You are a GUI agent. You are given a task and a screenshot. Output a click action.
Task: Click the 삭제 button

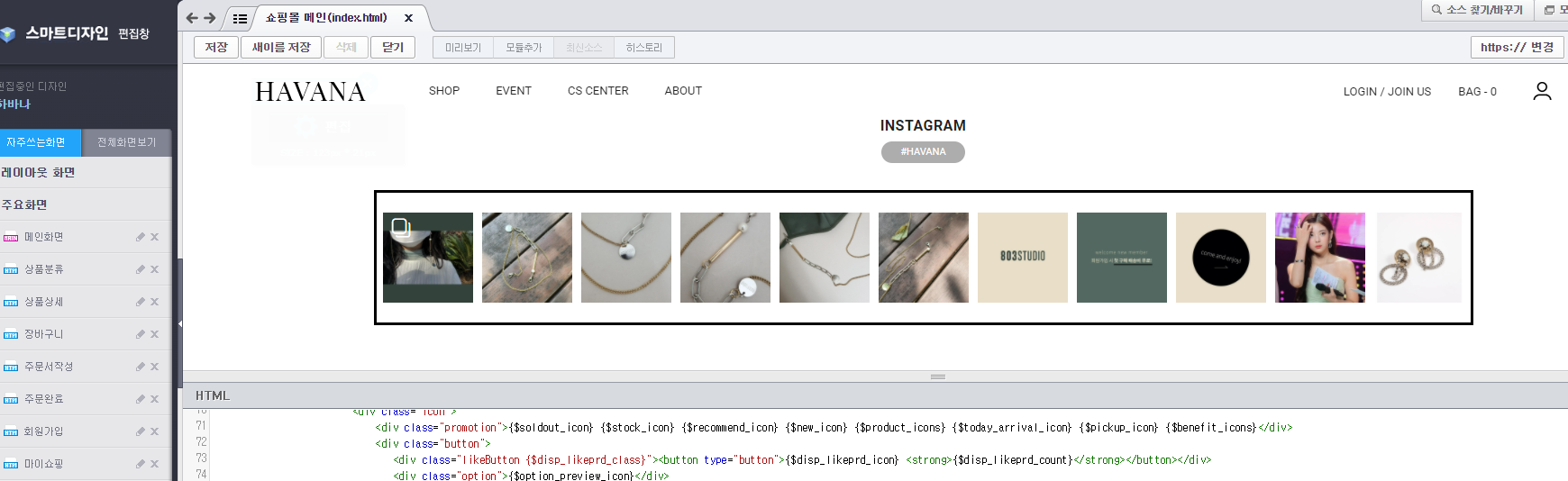click(346, 47)
